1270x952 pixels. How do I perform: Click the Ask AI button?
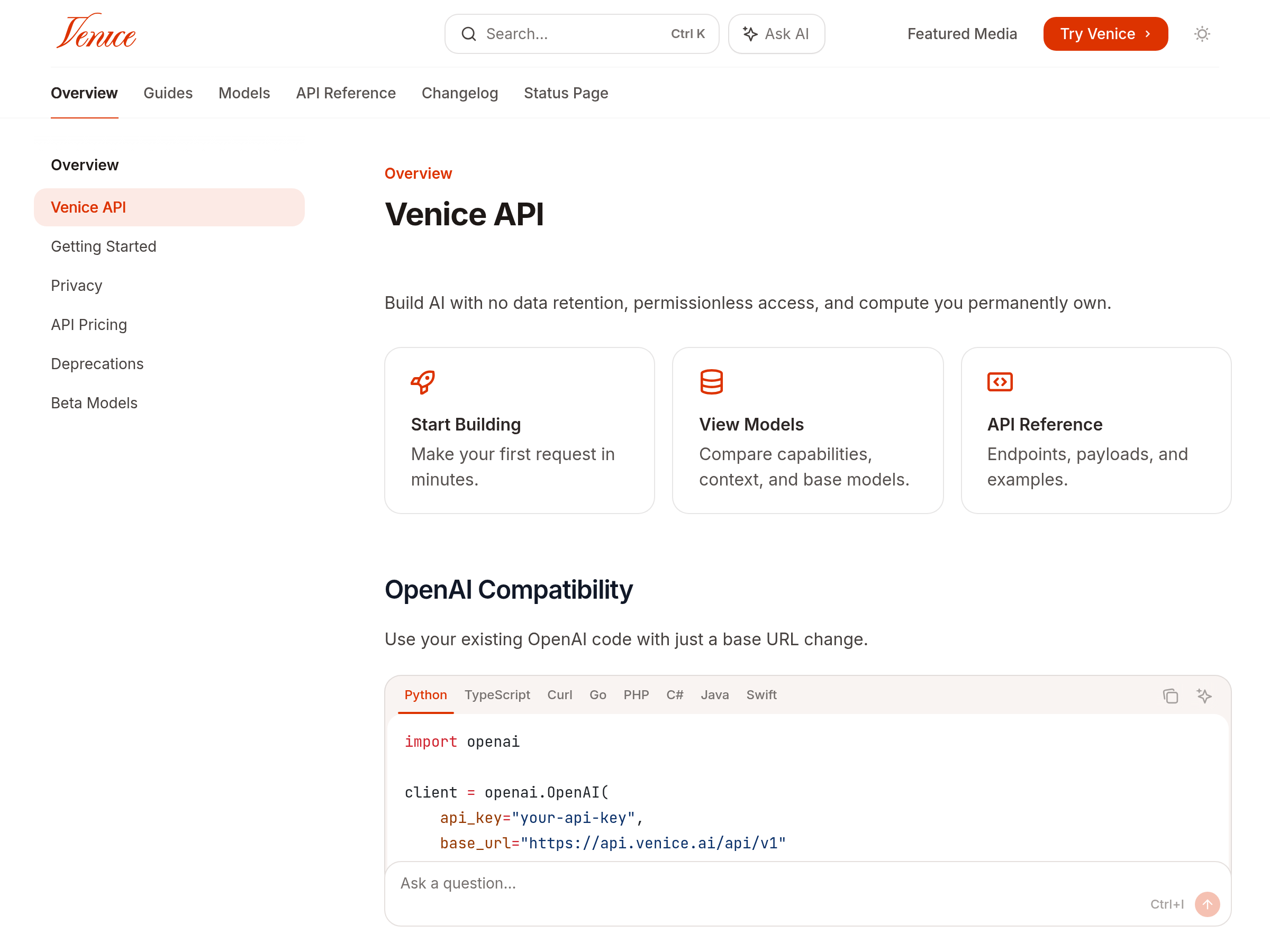776,34
